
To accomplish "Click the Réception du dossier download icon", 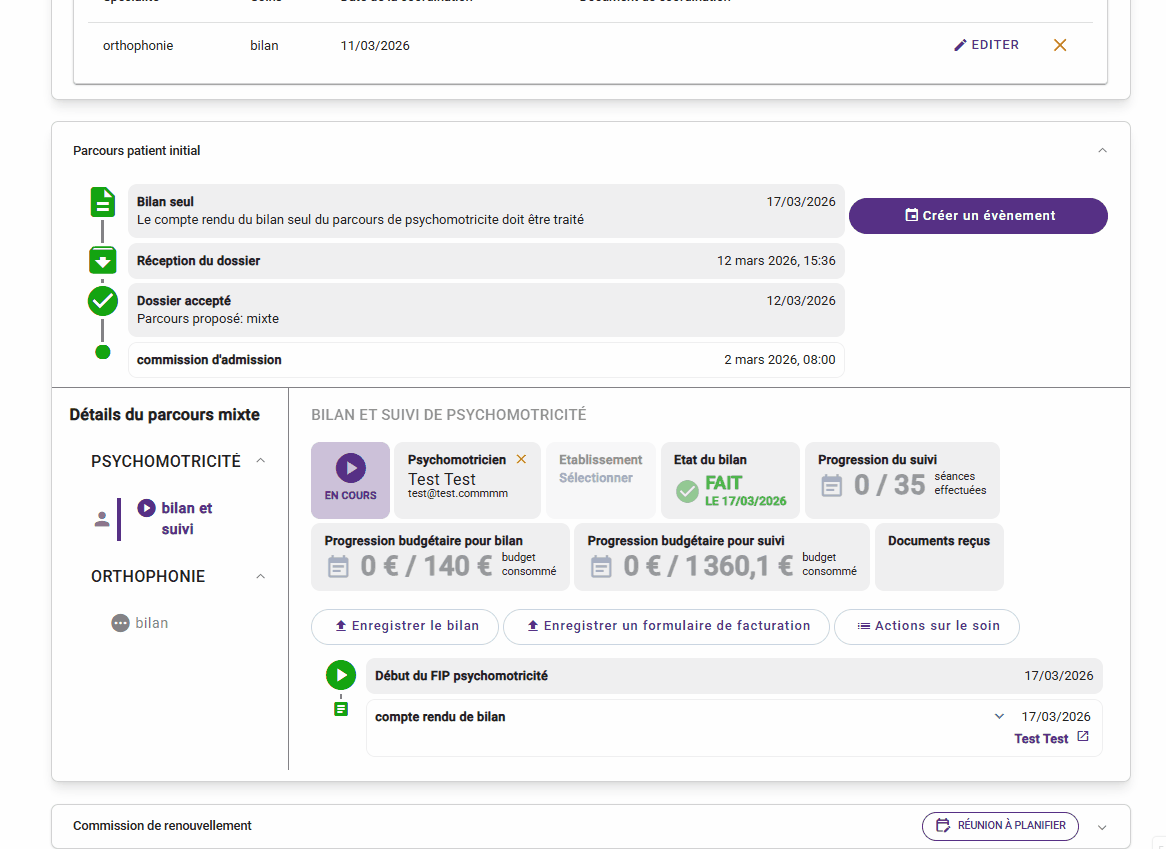I will point(102,261).
